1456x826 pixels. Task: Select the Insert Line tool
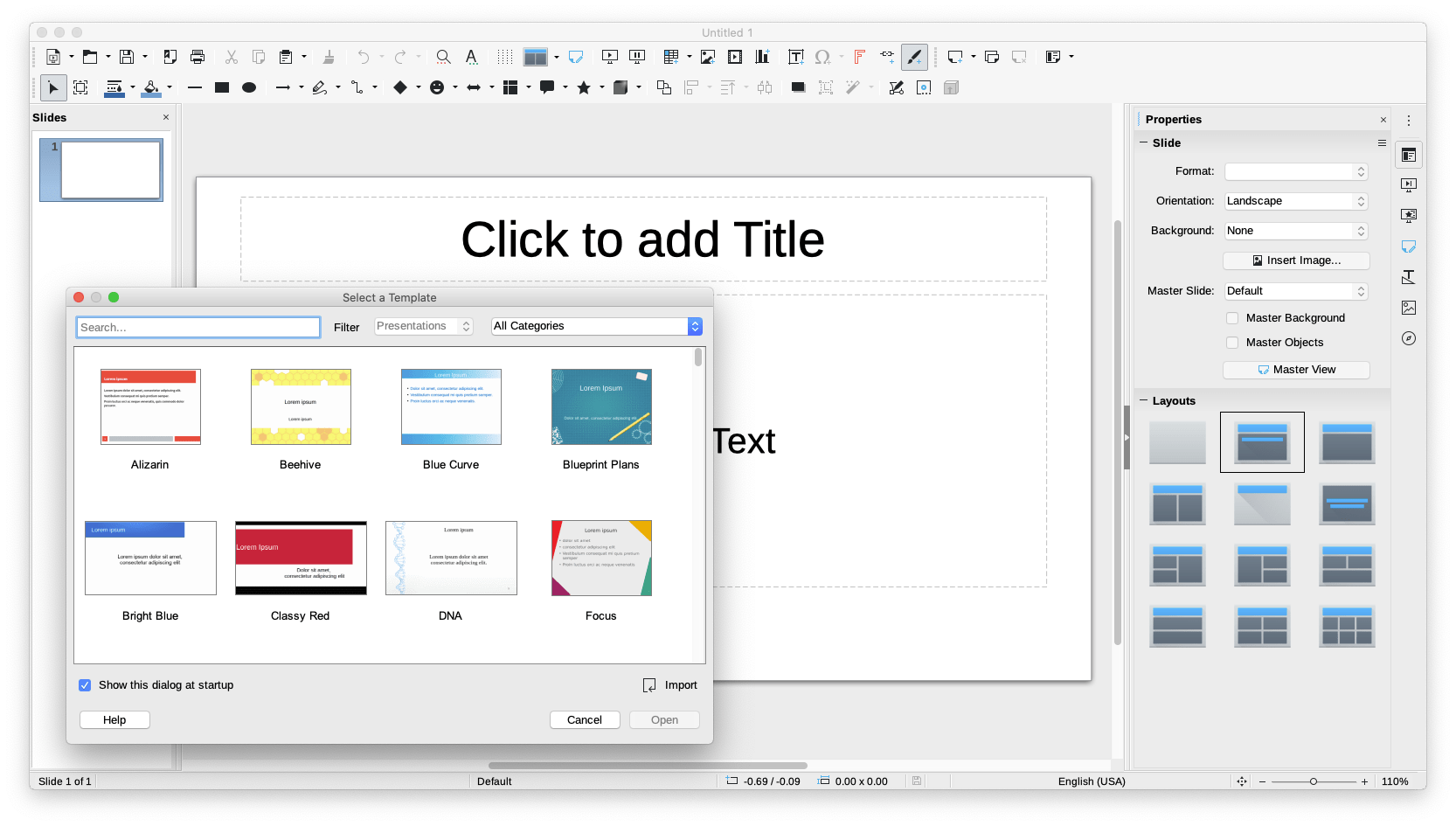point(195,87)
